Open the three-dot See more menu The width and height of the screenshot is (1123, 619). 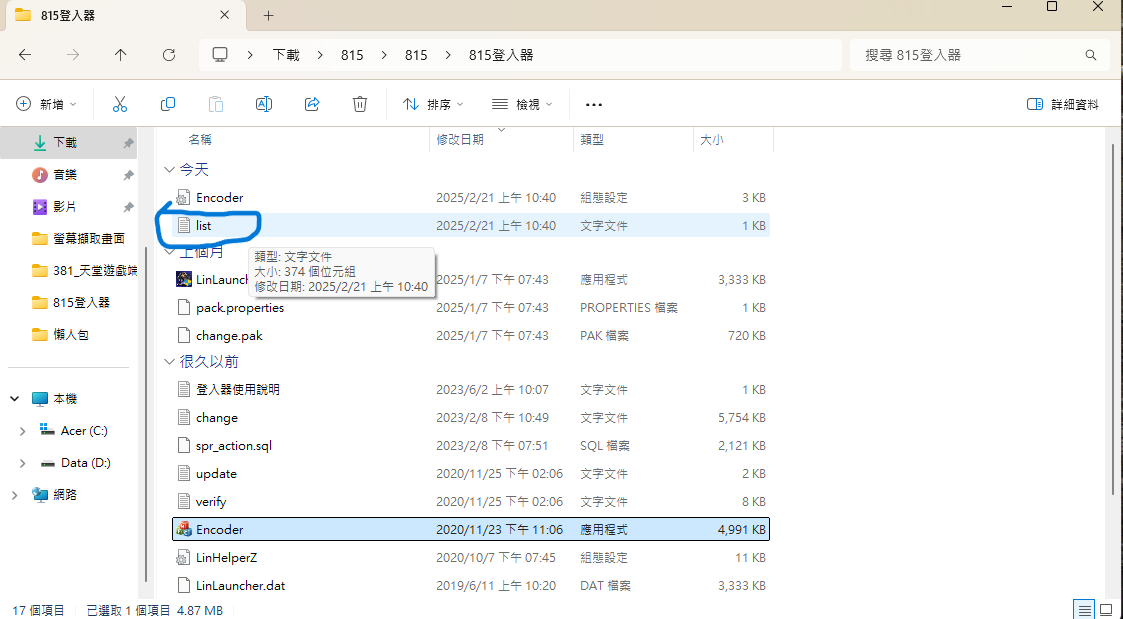(594, 105)
